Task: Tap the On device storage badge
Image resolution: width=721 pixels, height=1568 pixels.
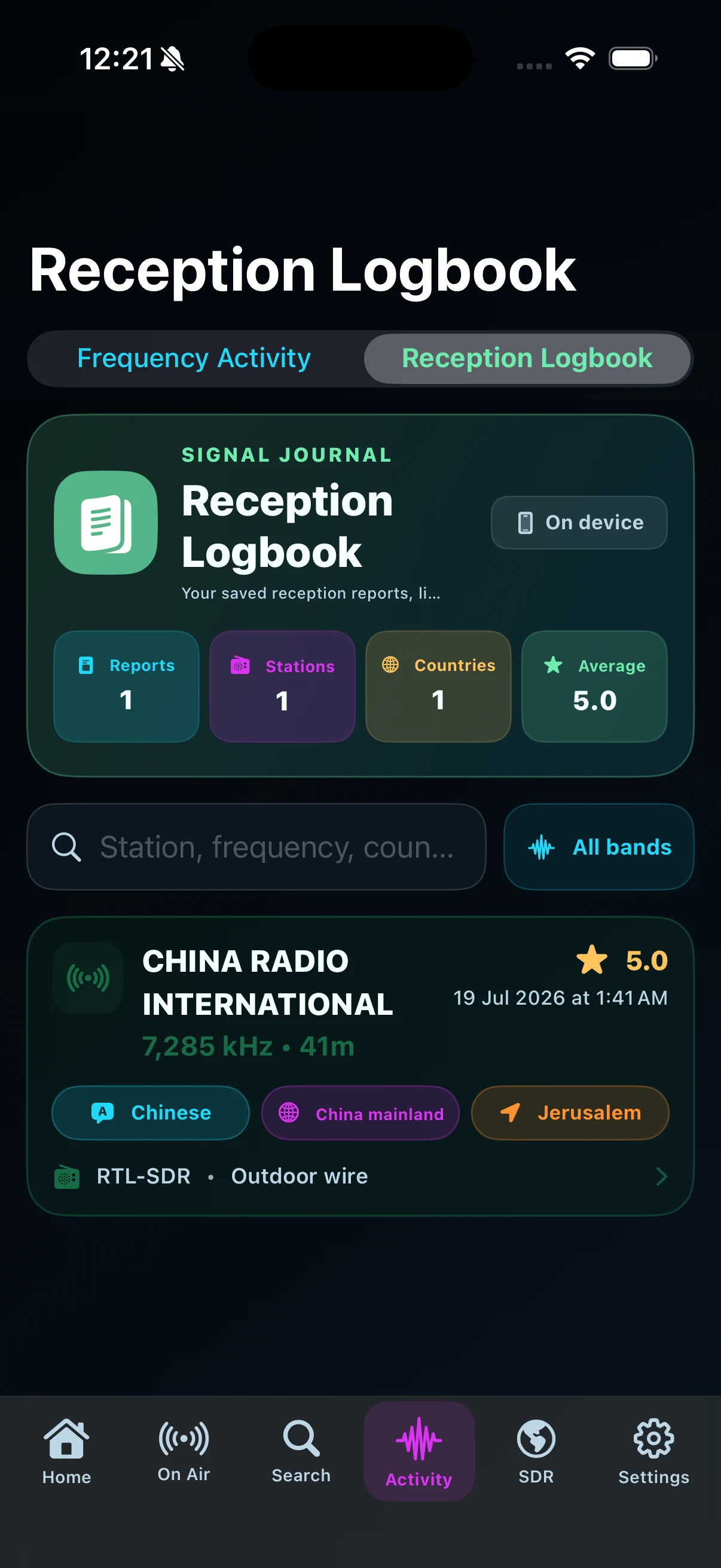Action: [x=579, y=522]
